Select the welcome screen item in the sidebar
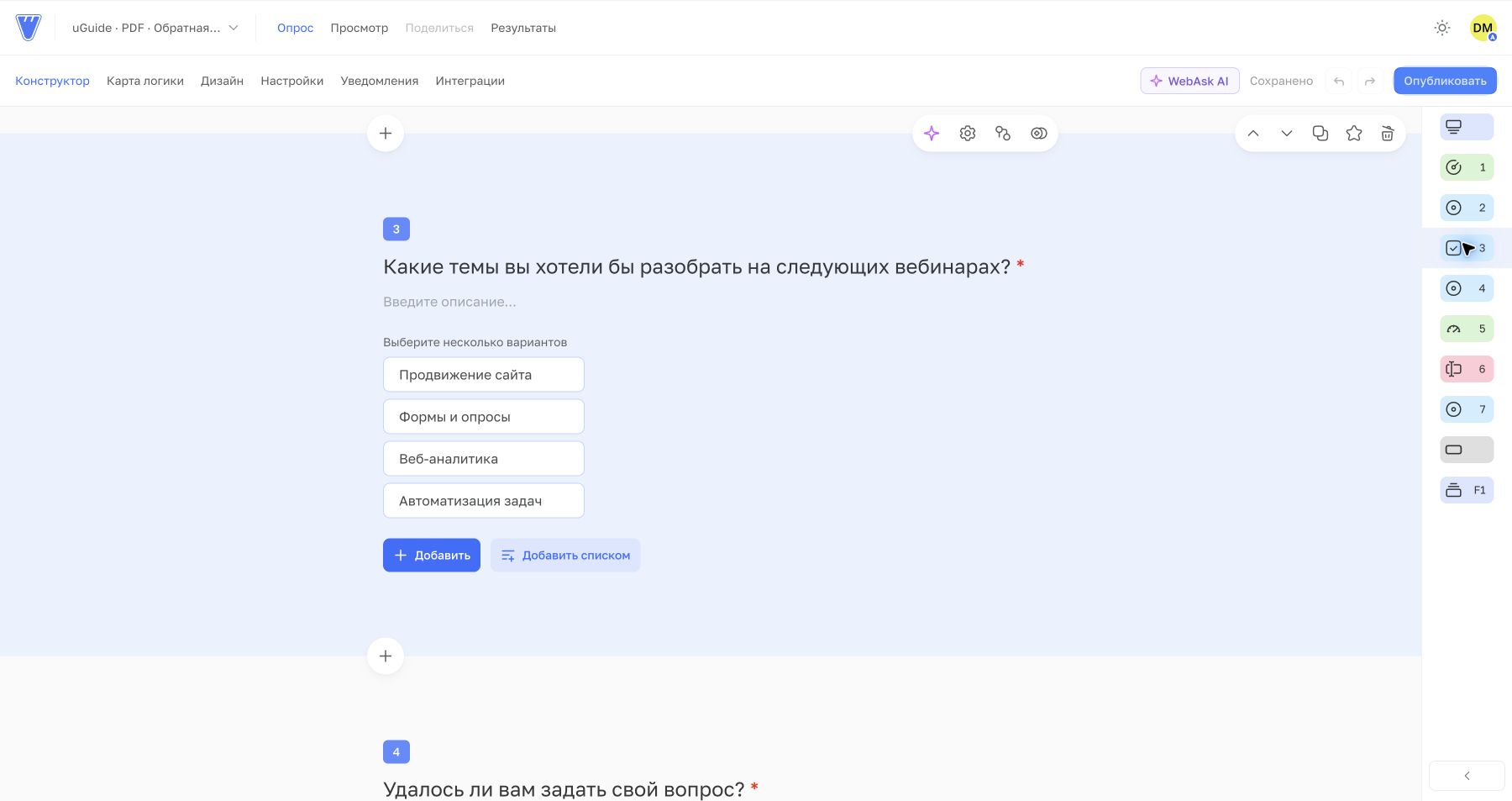1512x801 pixels. pyautogui.click(x=1467, y=127)
